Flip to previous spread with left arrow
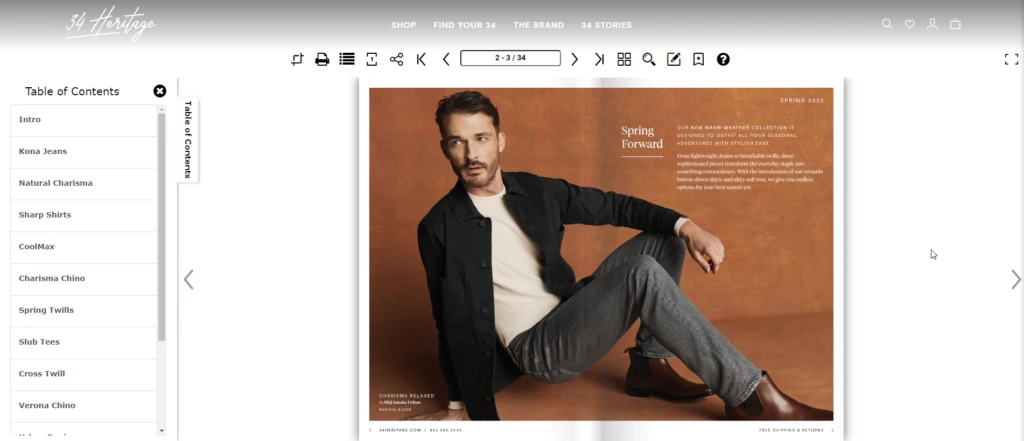The image size is (1024, 441). pyautogui.click(x=189, y=280)
